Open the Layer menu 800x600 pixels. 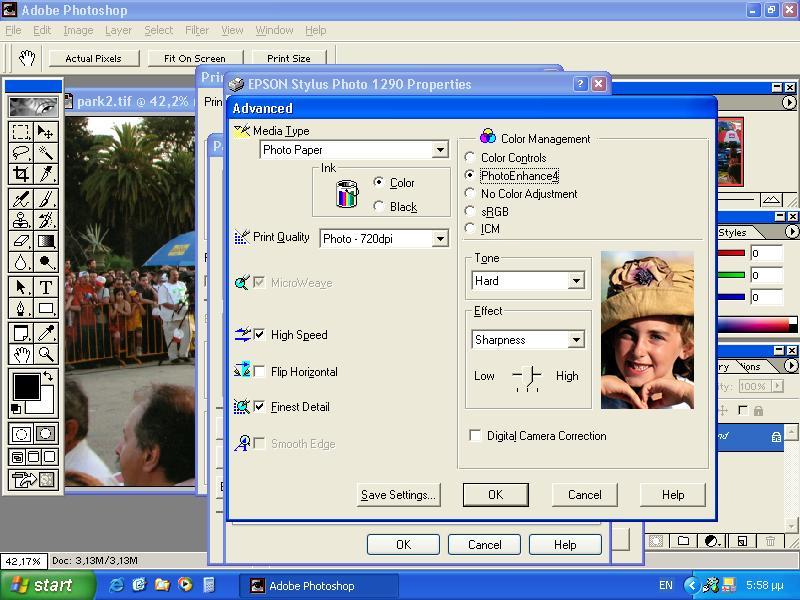118,30
